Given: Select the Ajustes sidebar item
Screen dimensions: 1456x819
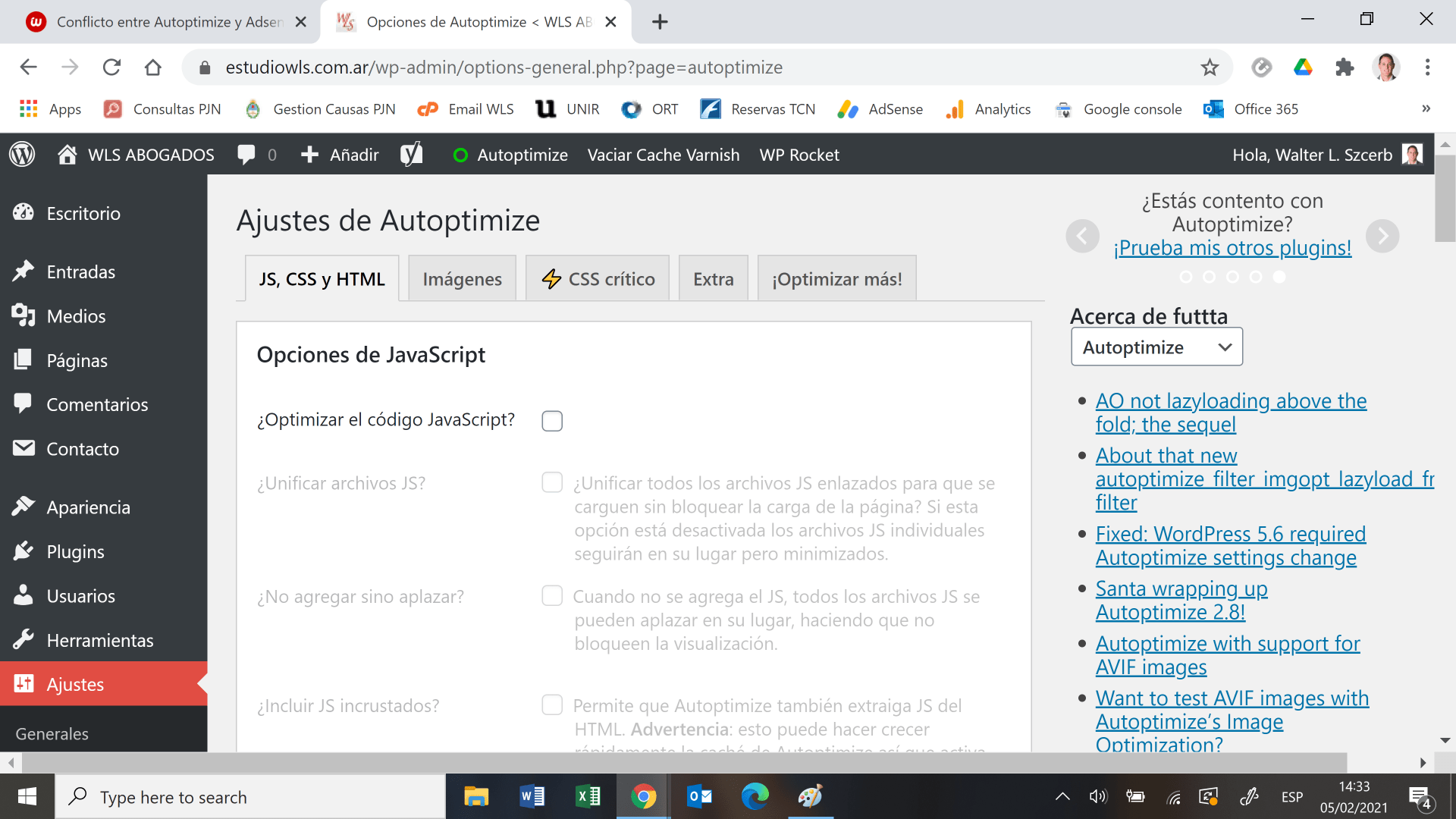Looking at the screenshot, I should 103,684.
